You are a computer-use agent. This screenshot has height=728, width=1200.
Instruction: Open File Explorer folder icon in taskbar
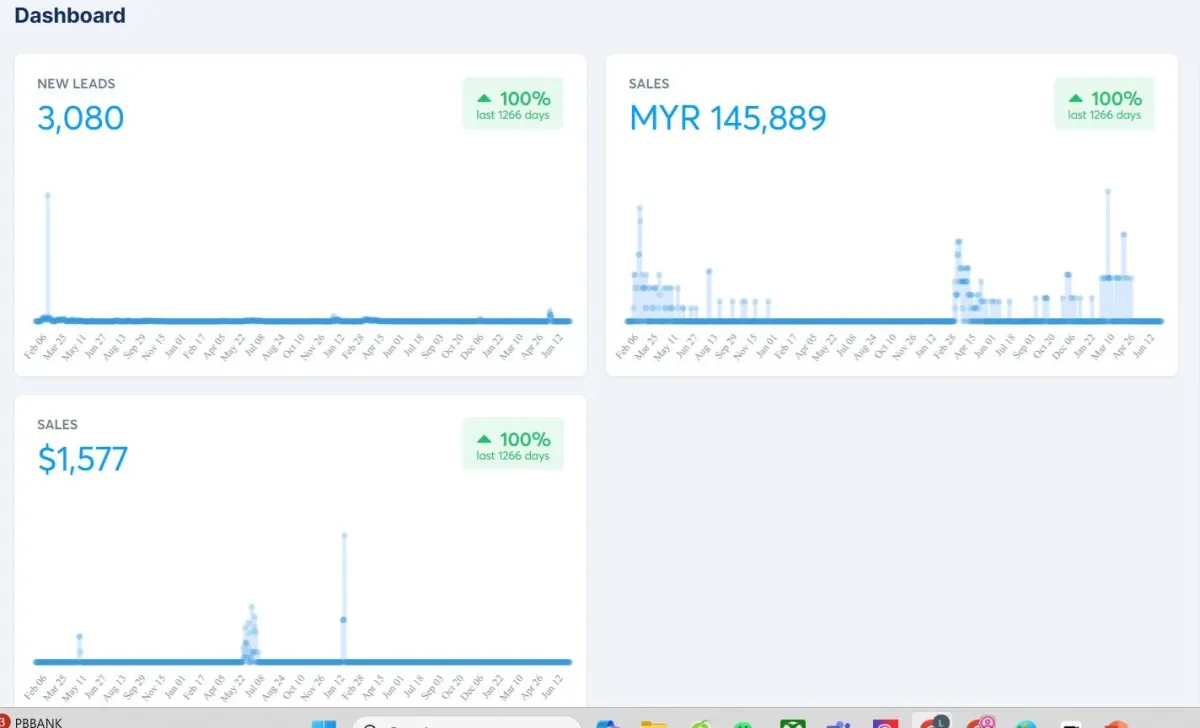pyautogui.click(x=653, y=723)
